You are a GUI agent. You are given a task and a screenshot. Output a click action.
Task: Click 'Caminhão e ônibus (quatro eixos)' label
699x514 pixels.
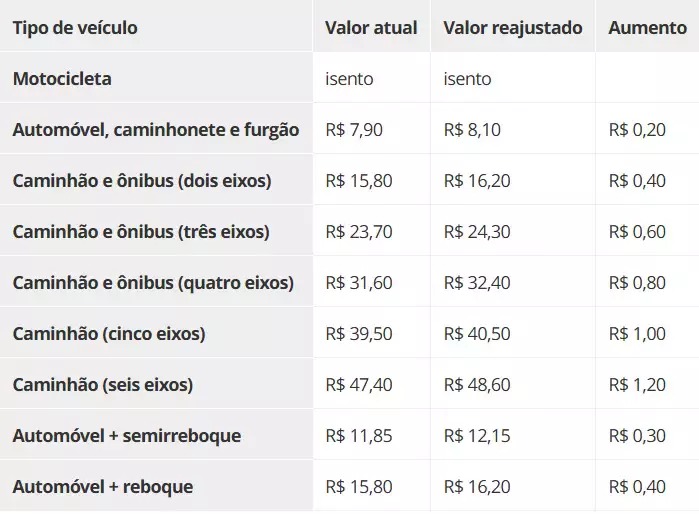[x=153, y=282]
